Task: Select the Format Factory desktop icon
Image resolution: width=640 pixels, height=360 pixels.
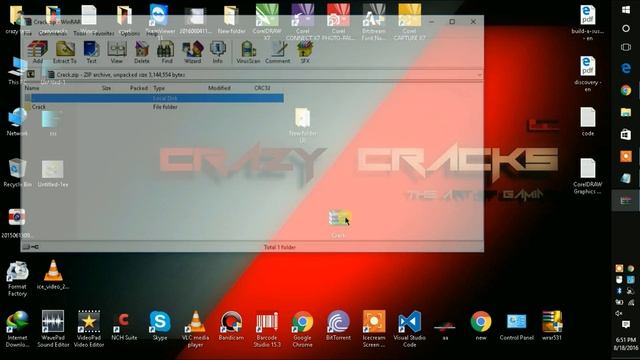Action: (17, 279)
